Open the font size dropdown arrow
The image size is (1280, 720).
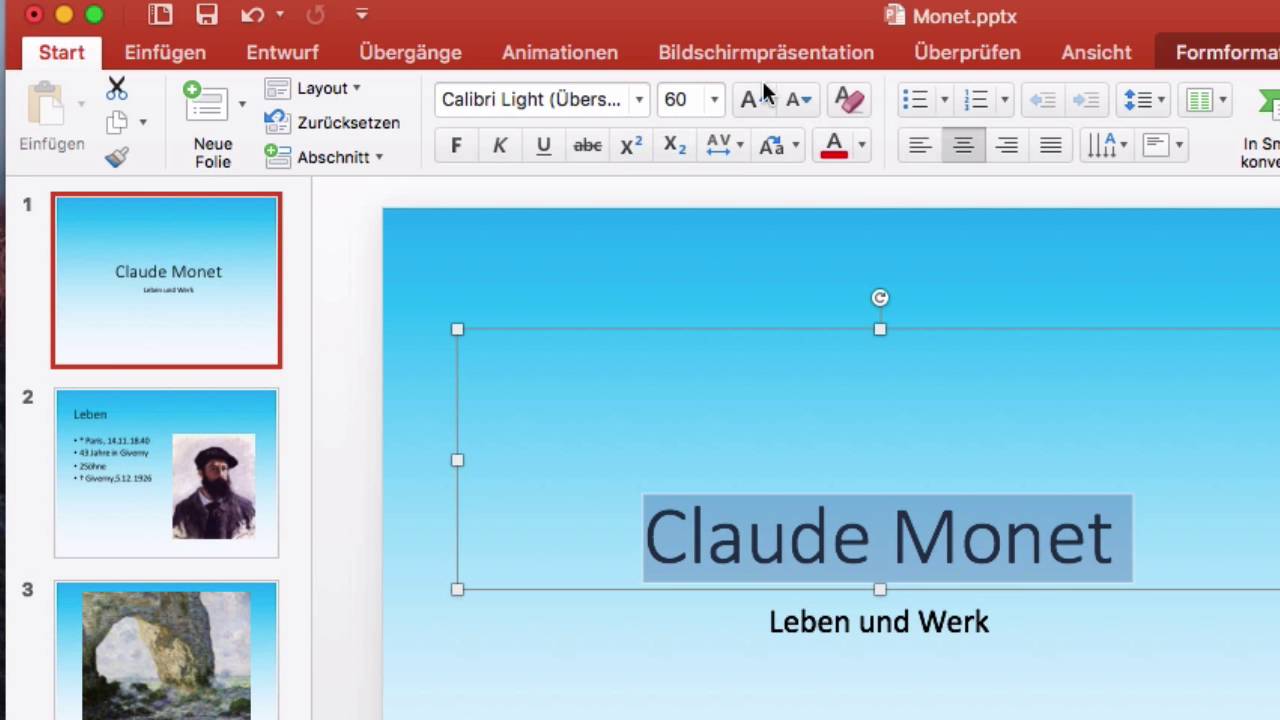tap(714, 99)
